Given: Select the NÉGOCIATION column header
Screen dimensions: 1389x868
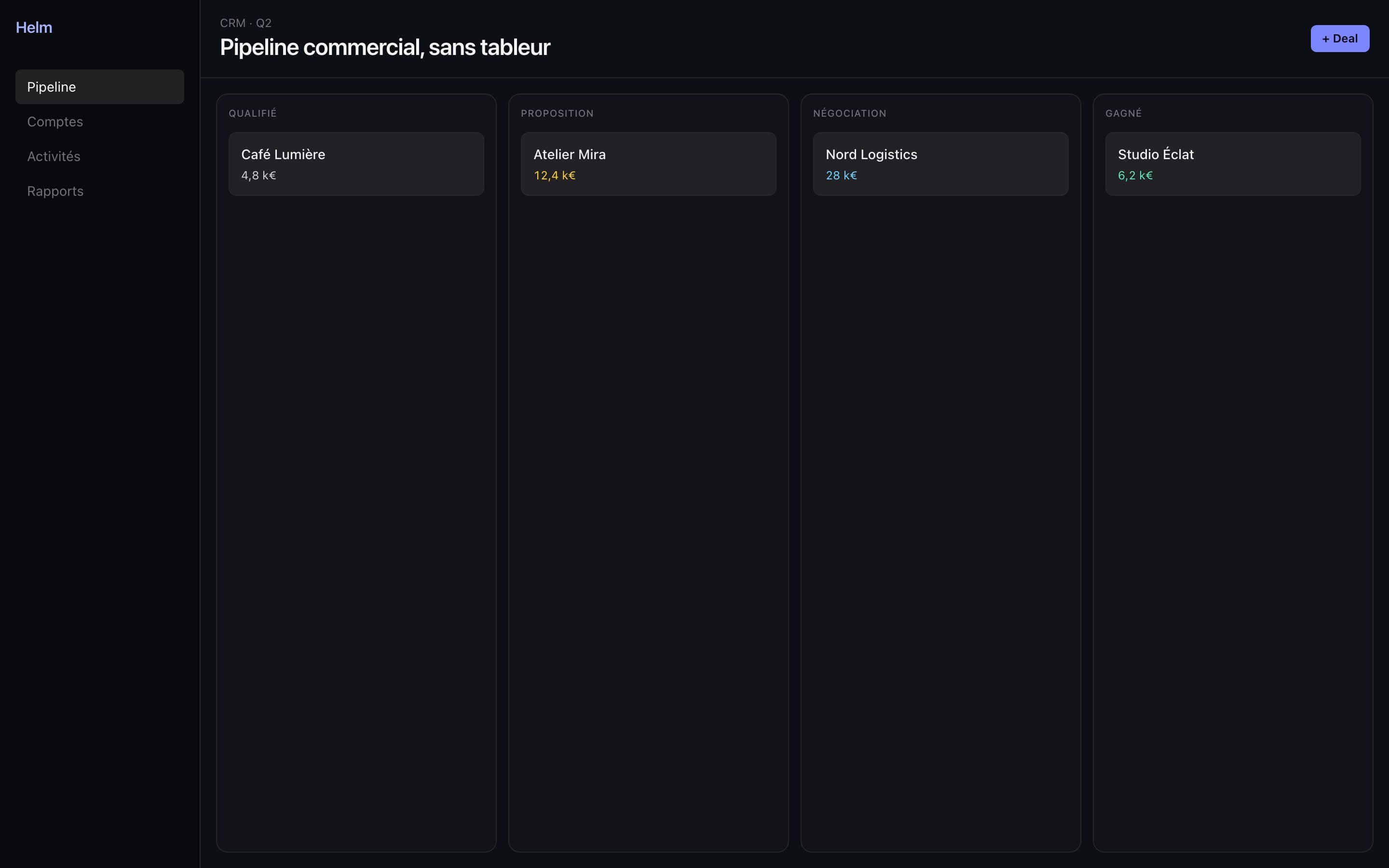Looking at the screenshot, I should coord(849,114).
